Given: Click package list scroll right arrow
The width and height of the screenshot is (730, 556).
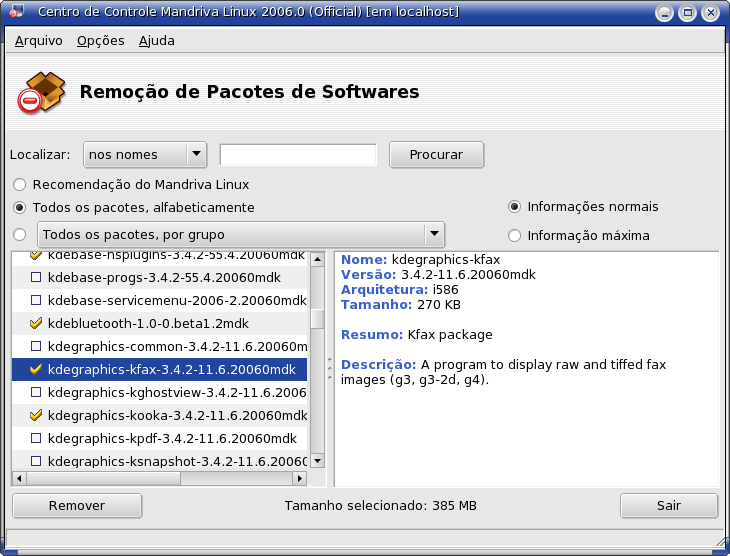Looking at the screenshot, I should pyautogui.click(x=300, y=478).
